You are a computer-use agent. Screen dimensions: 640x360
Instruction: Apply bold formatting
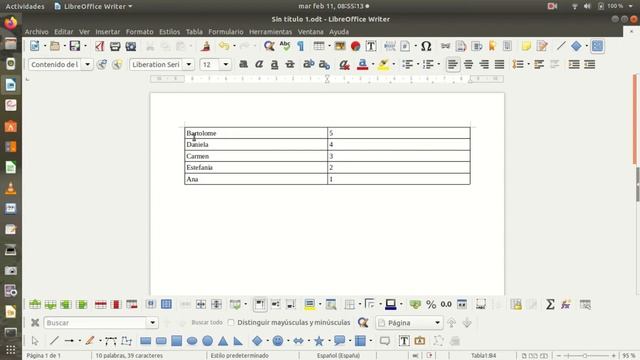(243, 64)
